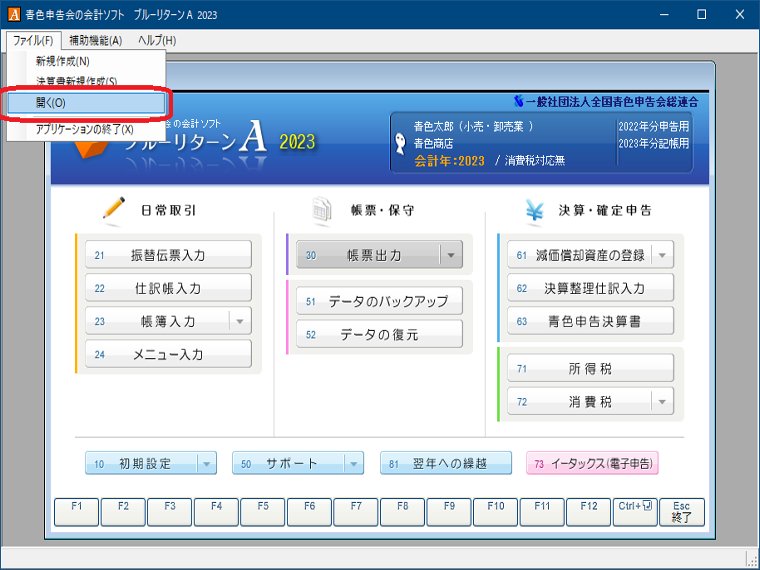This screenshot has width=760, height=570.
Task: Click the F6 function key button
Action: click(309, 512)
